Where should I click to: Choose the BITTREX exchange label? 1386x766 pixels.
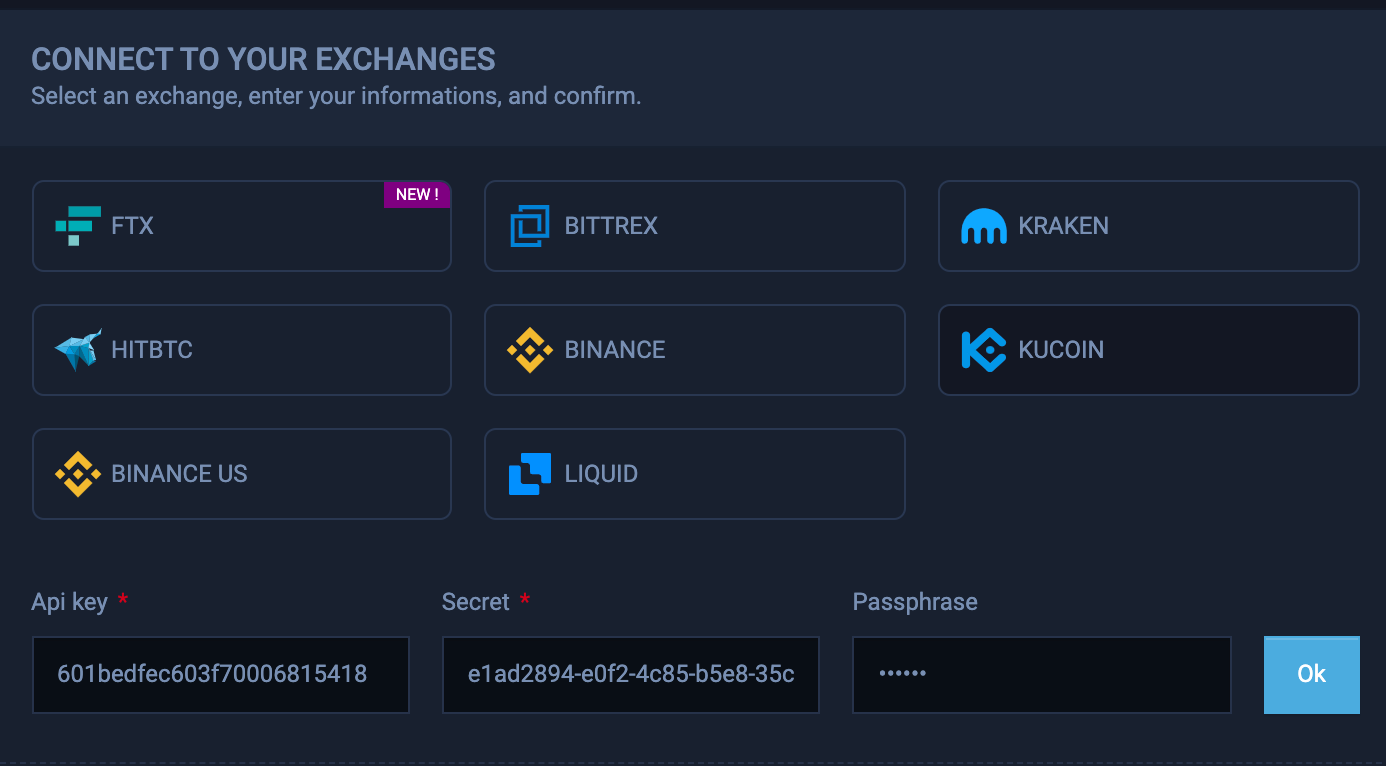pyautogui.click(x=611, y=226)
